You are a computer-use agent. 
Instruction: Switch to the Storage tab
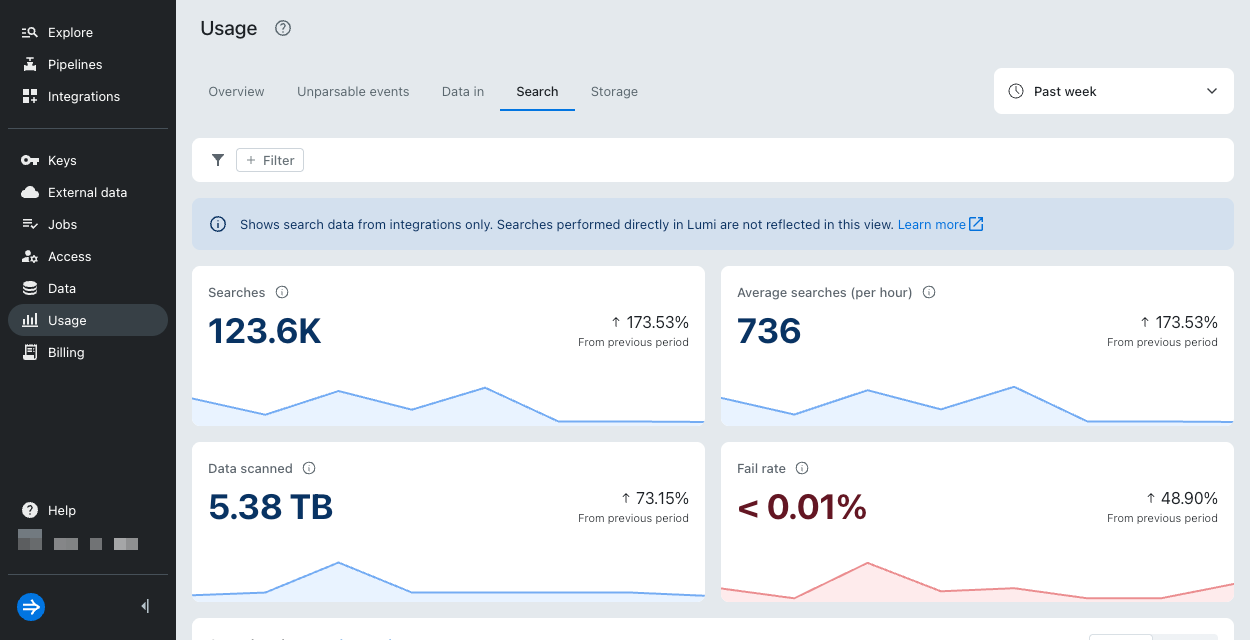(614, 91)
